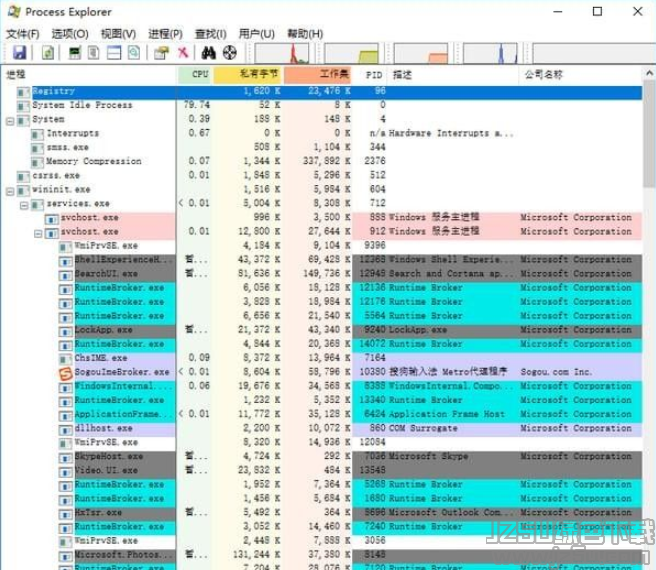The width and height of the screenshot is (656, 570).
Task: Click the 79.74 CPU value for Idle
Action: (197, 105)
